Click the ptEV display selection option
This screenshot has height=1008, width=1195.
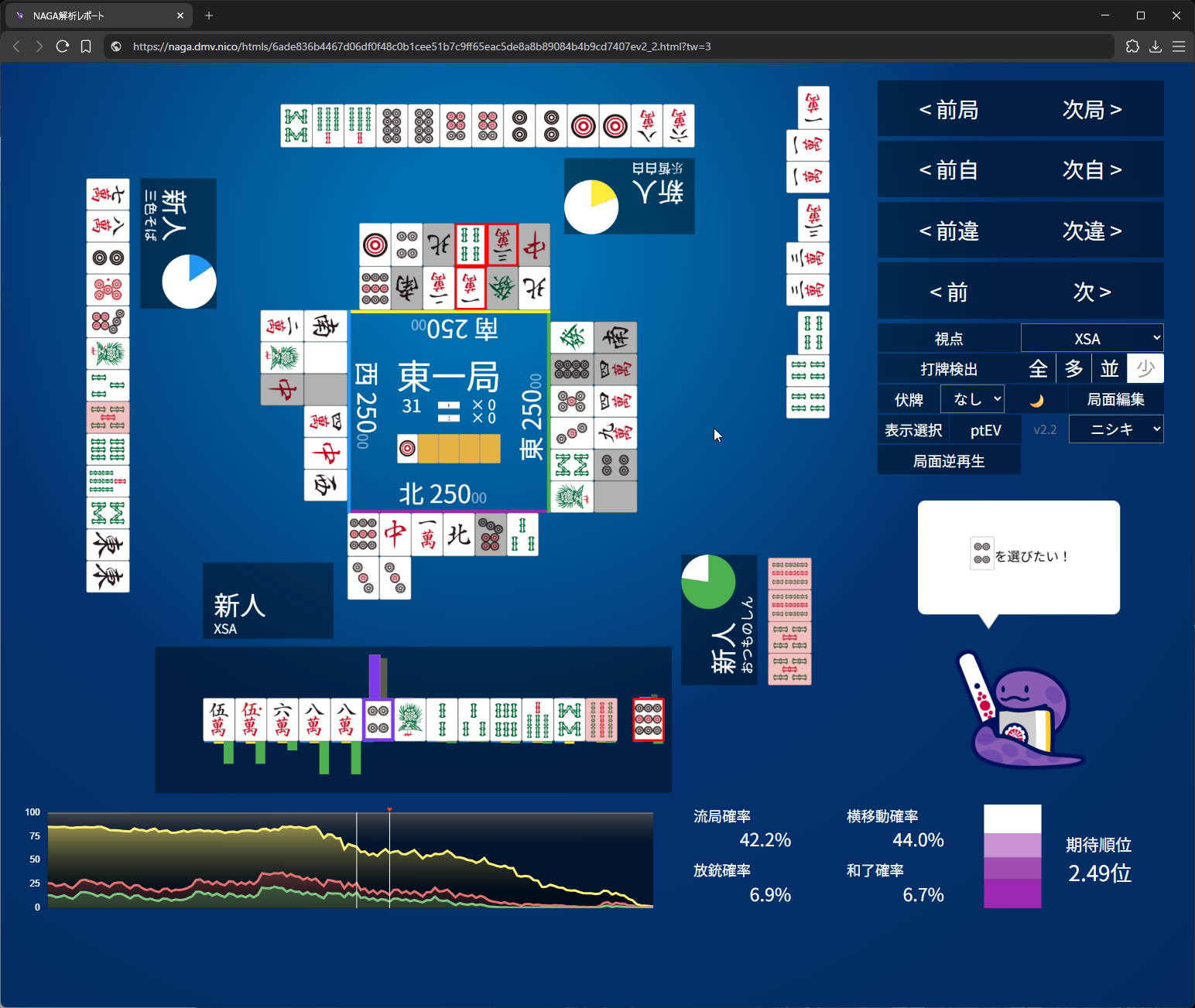pos(985,430)
